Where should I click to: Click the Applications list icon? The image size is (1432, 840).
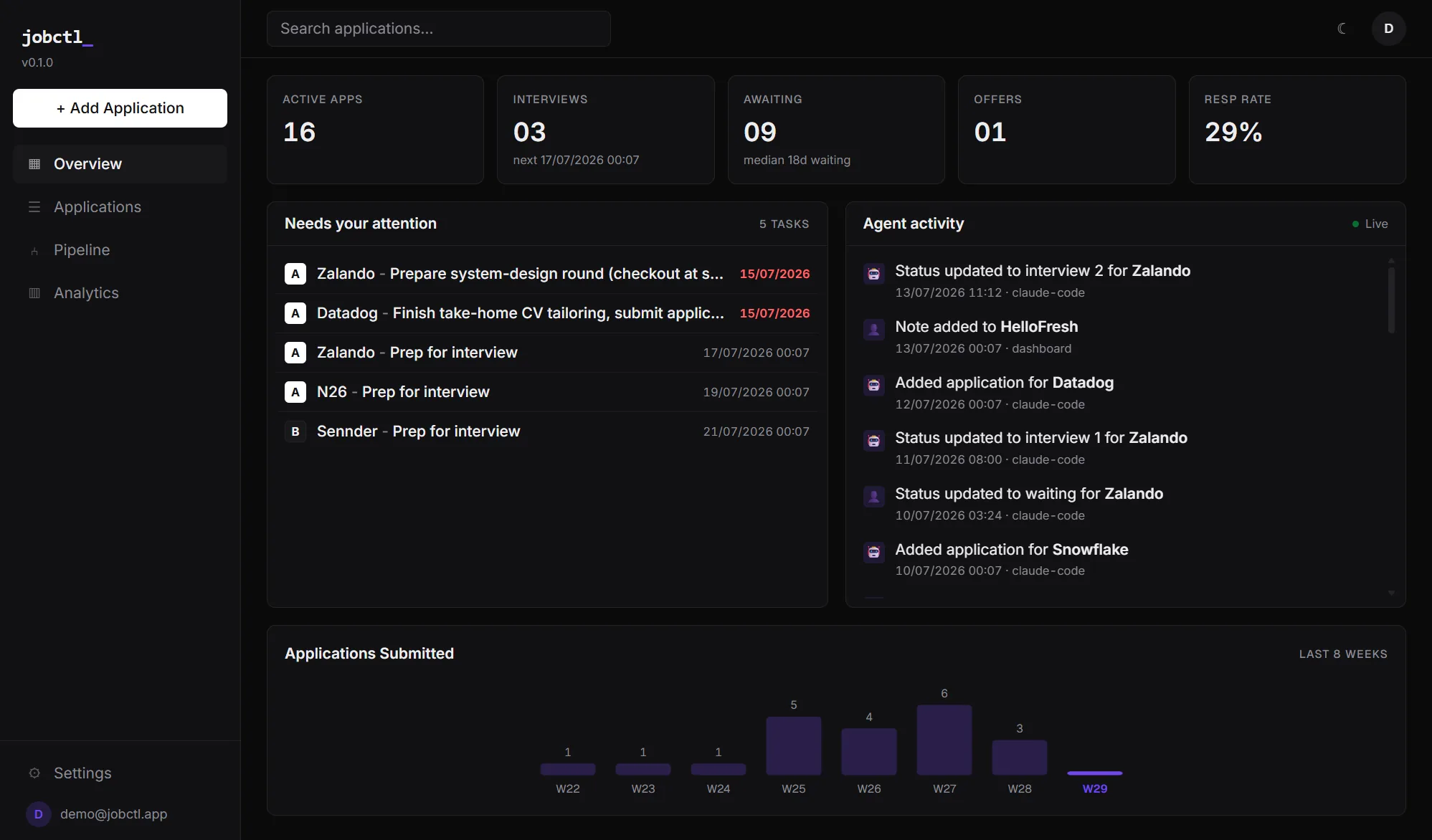(34, 207)
